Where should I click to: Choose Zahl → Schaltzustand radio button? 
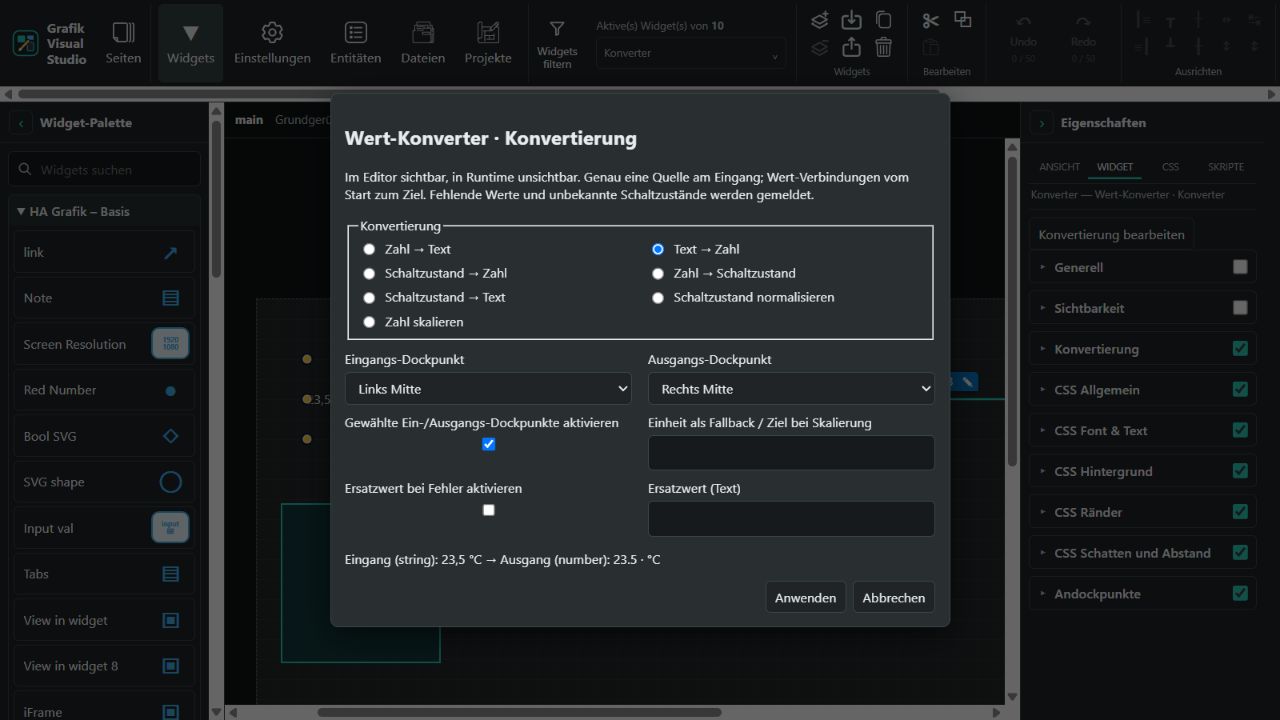[x=657, y=273]
